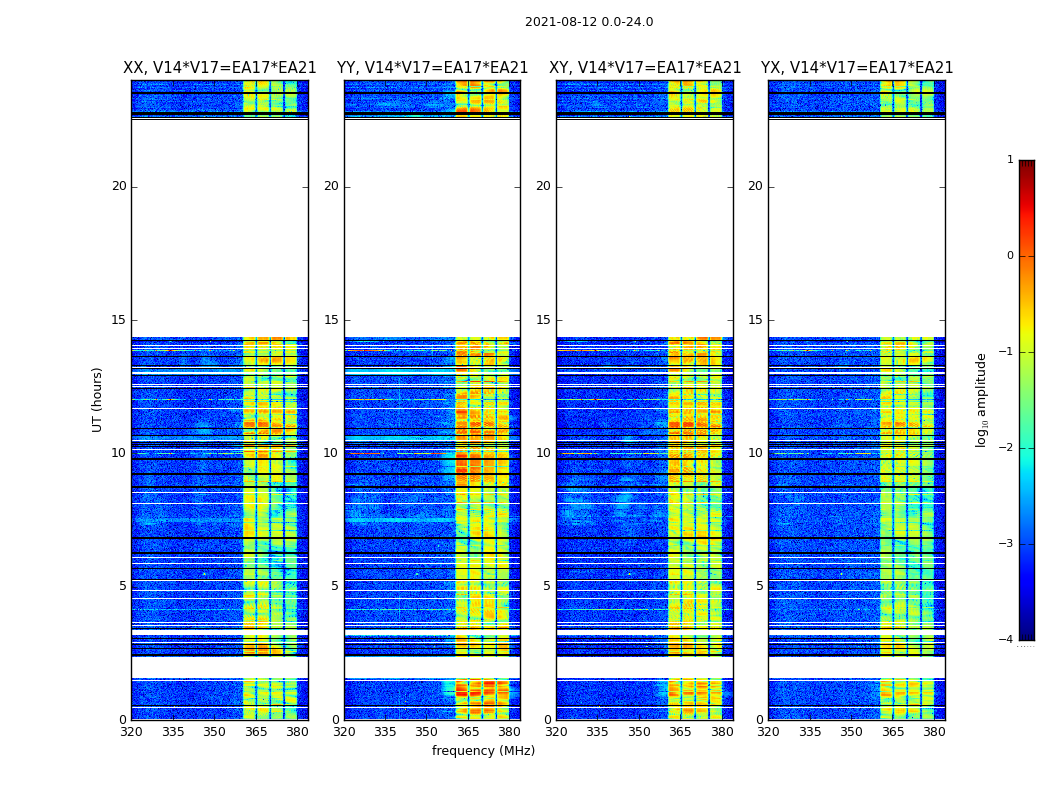The height and width of the screenshot is (800, 1050).
Task: Select the YY panel title text
Action: point(432,68)
